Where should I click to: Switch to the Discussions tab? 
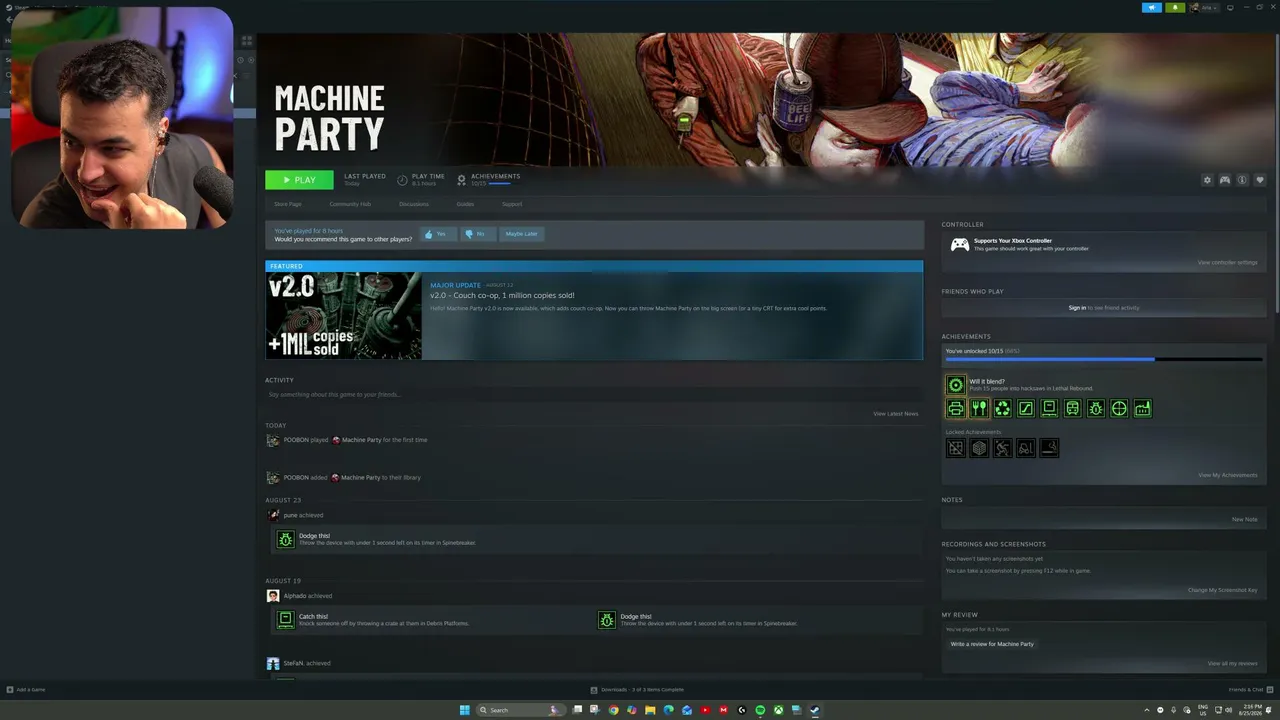(x=414, y=204)
